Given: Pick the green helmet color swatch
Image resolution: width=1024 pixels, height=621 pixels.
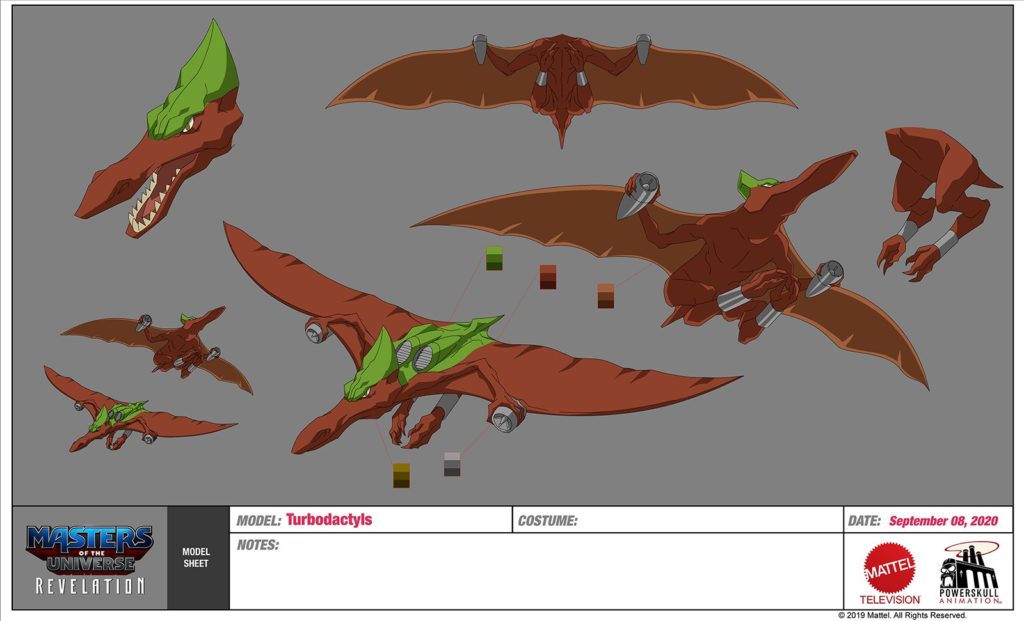Looking at the screenshot, I should [x=495, y=258].
